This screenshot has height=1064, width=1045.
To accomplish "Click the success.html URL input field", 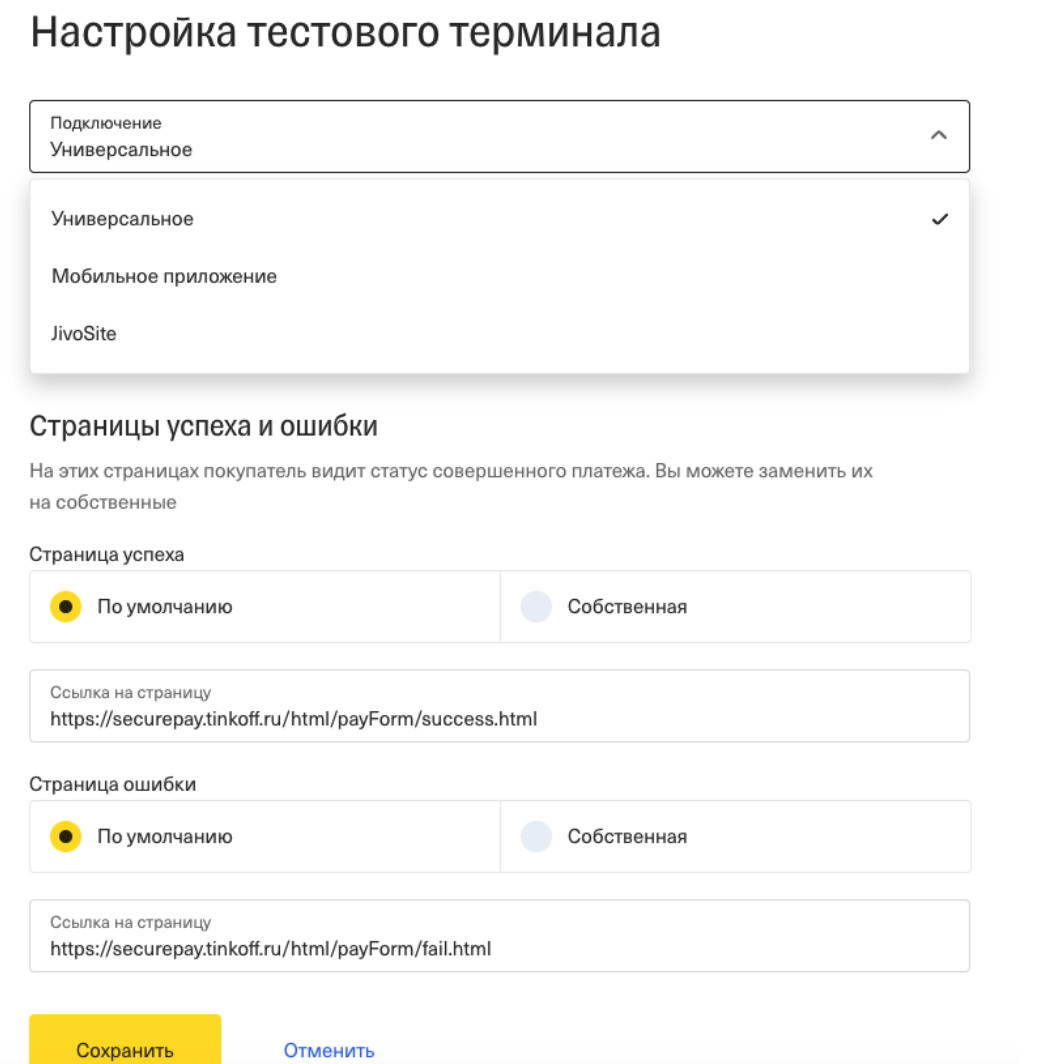I will [498, 718].
